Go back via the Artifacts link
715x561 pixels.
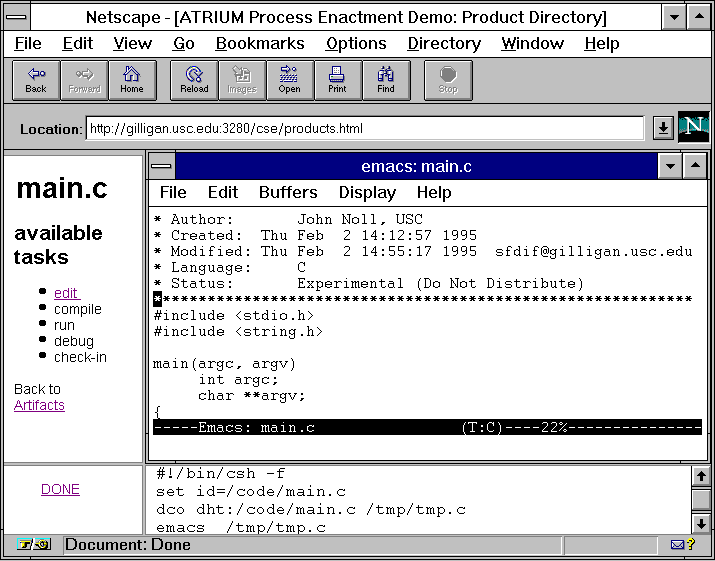(39, 405)
